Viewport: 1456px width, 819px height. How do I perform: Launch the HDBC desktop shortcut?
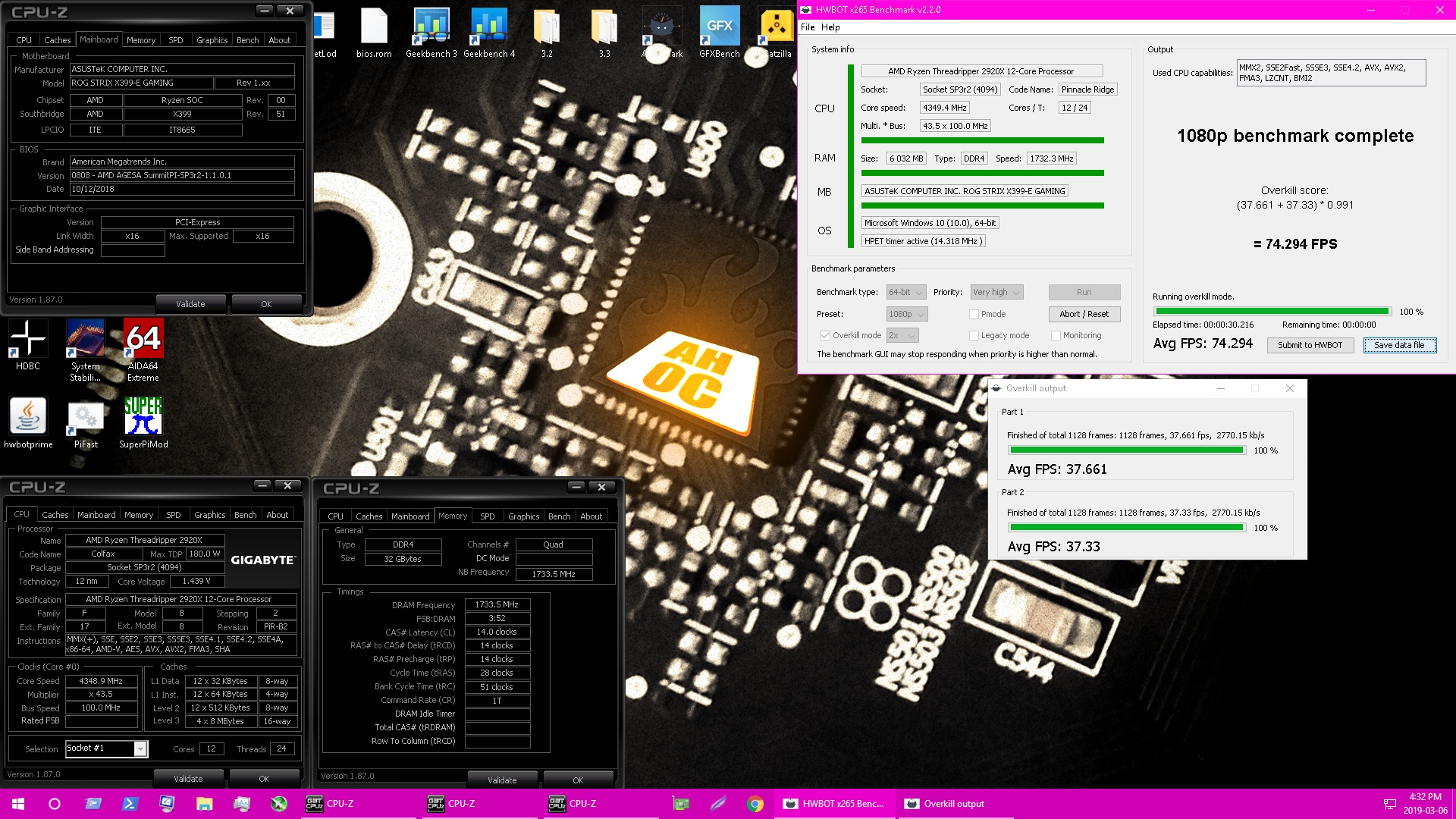click(x=28, y=345)
